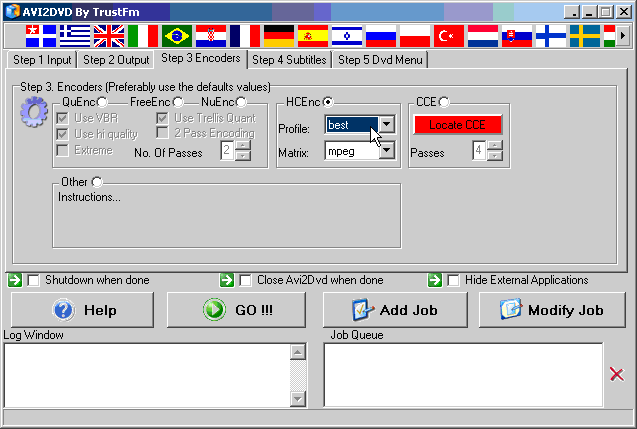Start conversion with GO !!! button
The image size is (637, 429).
click(236, 310)
